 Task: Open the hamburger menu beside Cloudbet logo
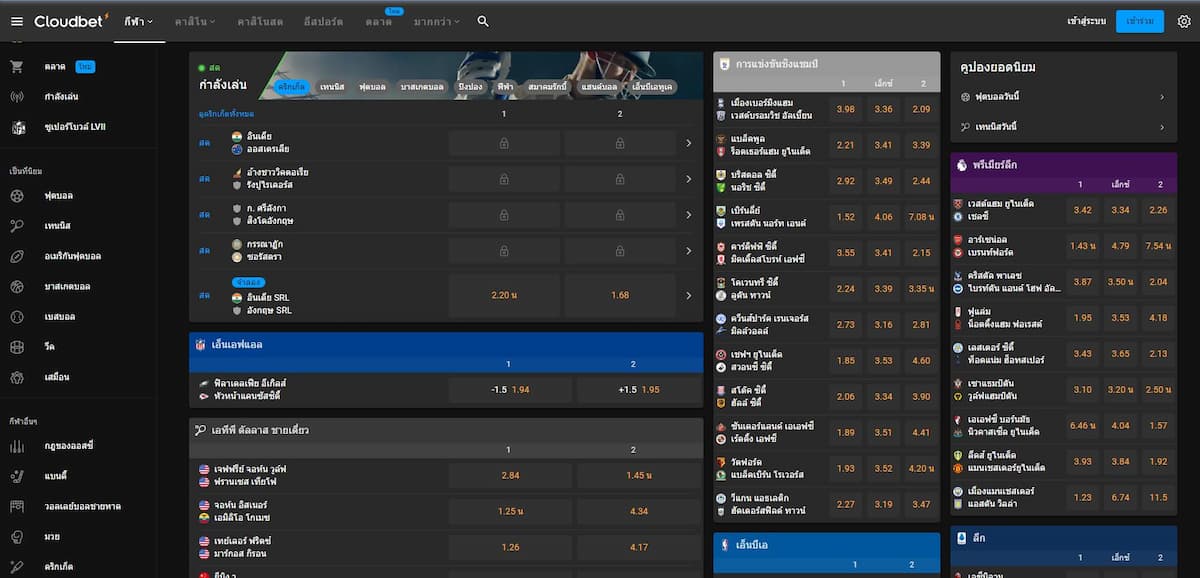click(x=17, y=21)
